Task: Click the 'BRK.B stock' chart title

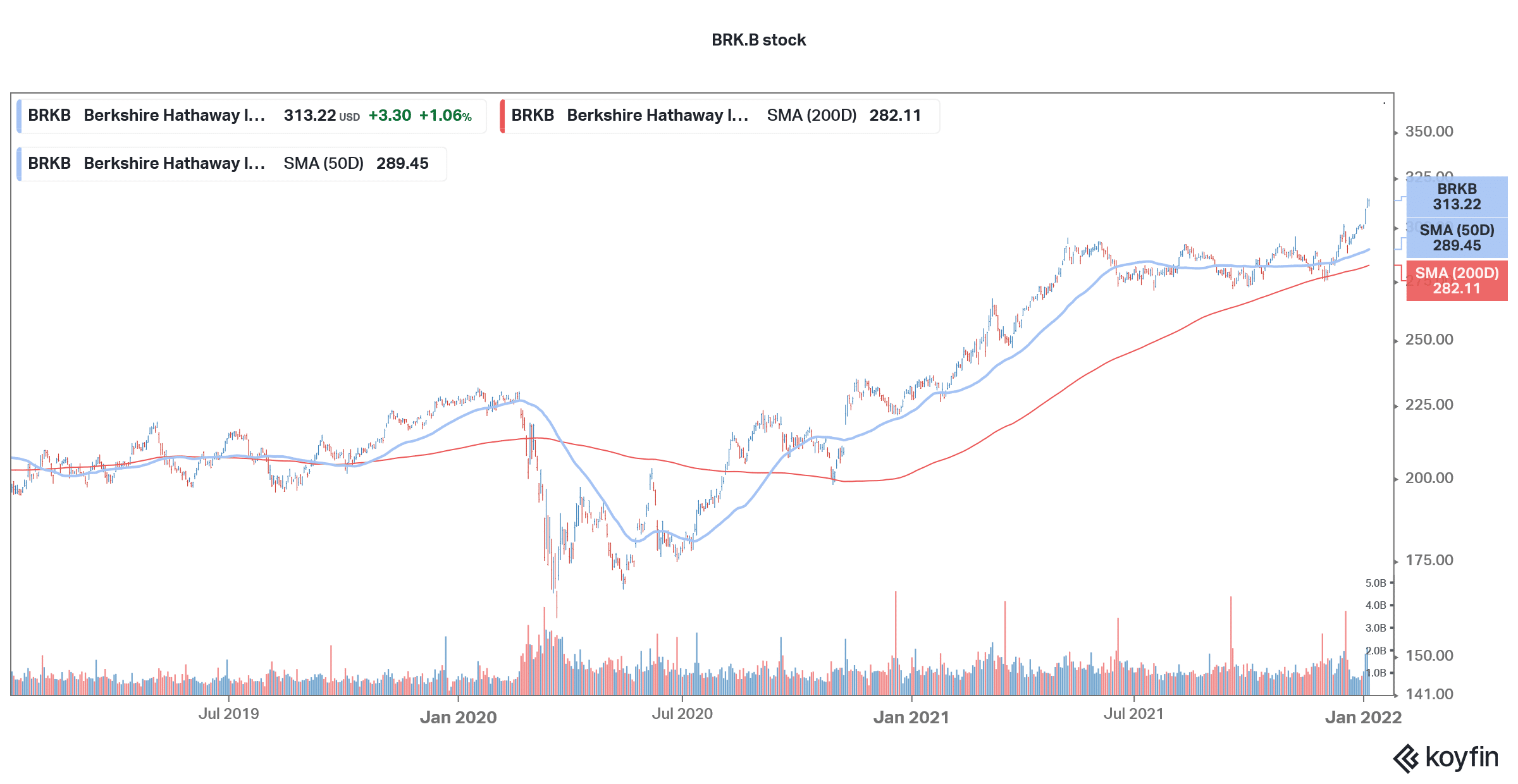Action: [x=759, y=40]
